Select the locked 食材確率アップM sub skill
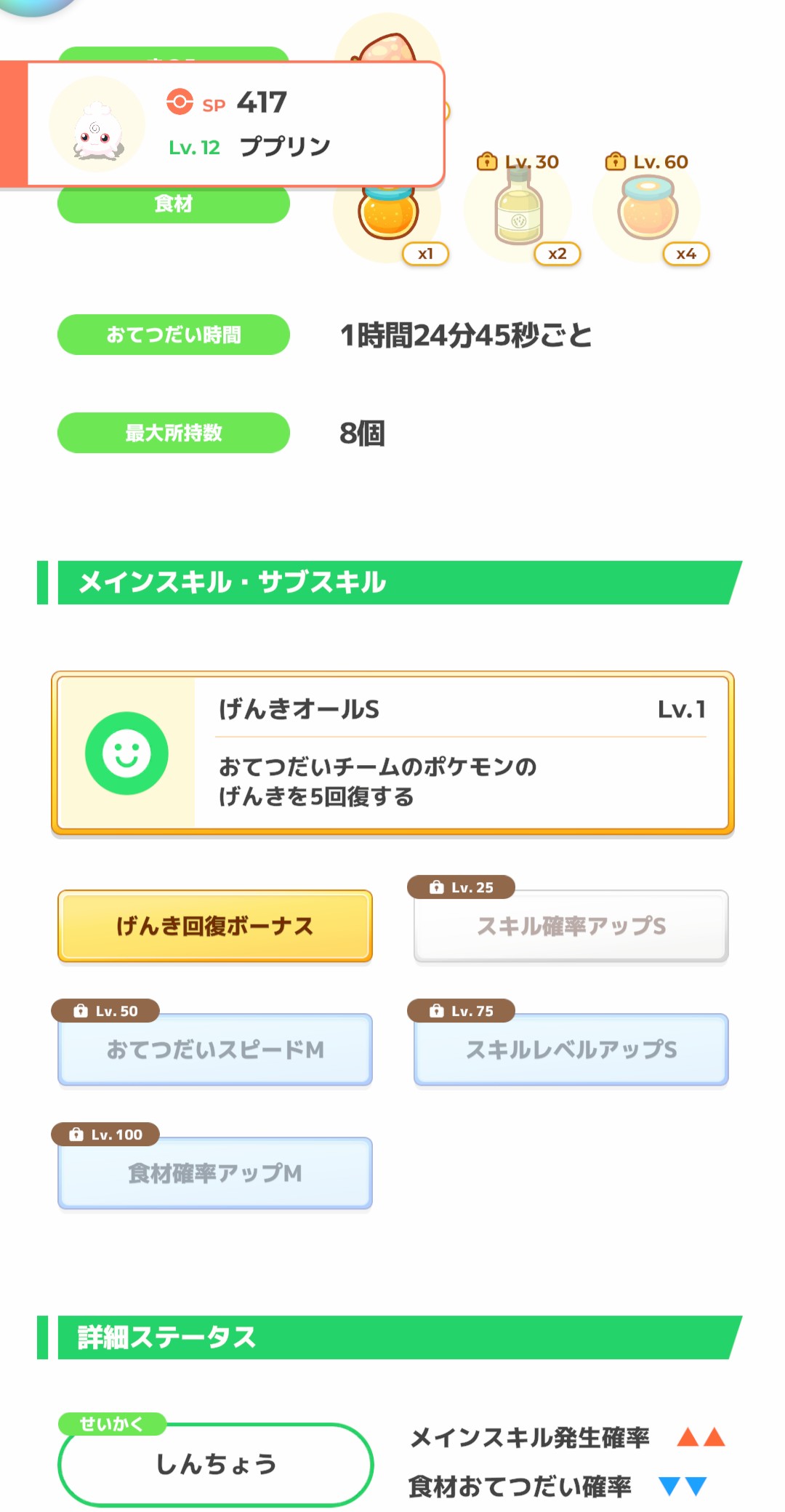785x1512 pixels. pyautogui.click(x=215, y=1173)
